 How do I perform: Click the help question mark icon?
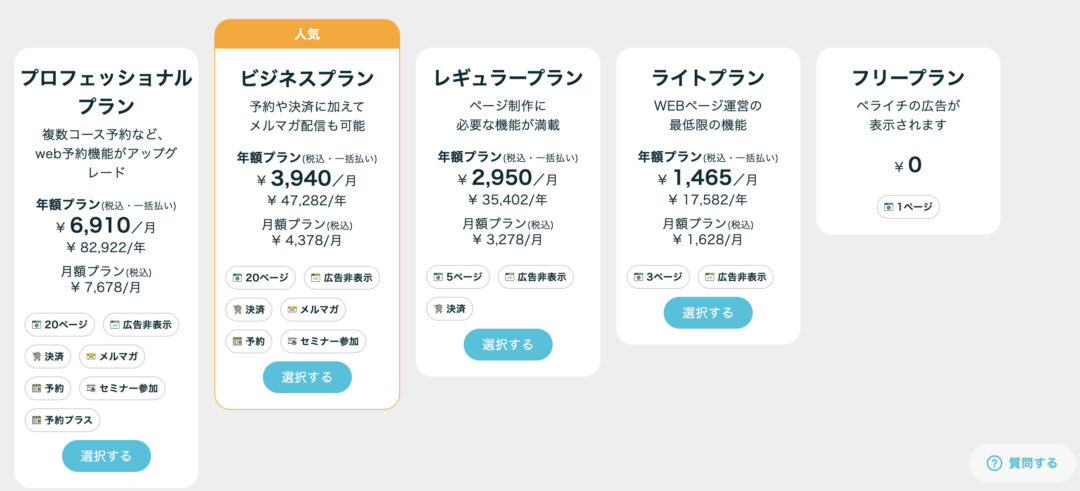[x=994, y=463]
